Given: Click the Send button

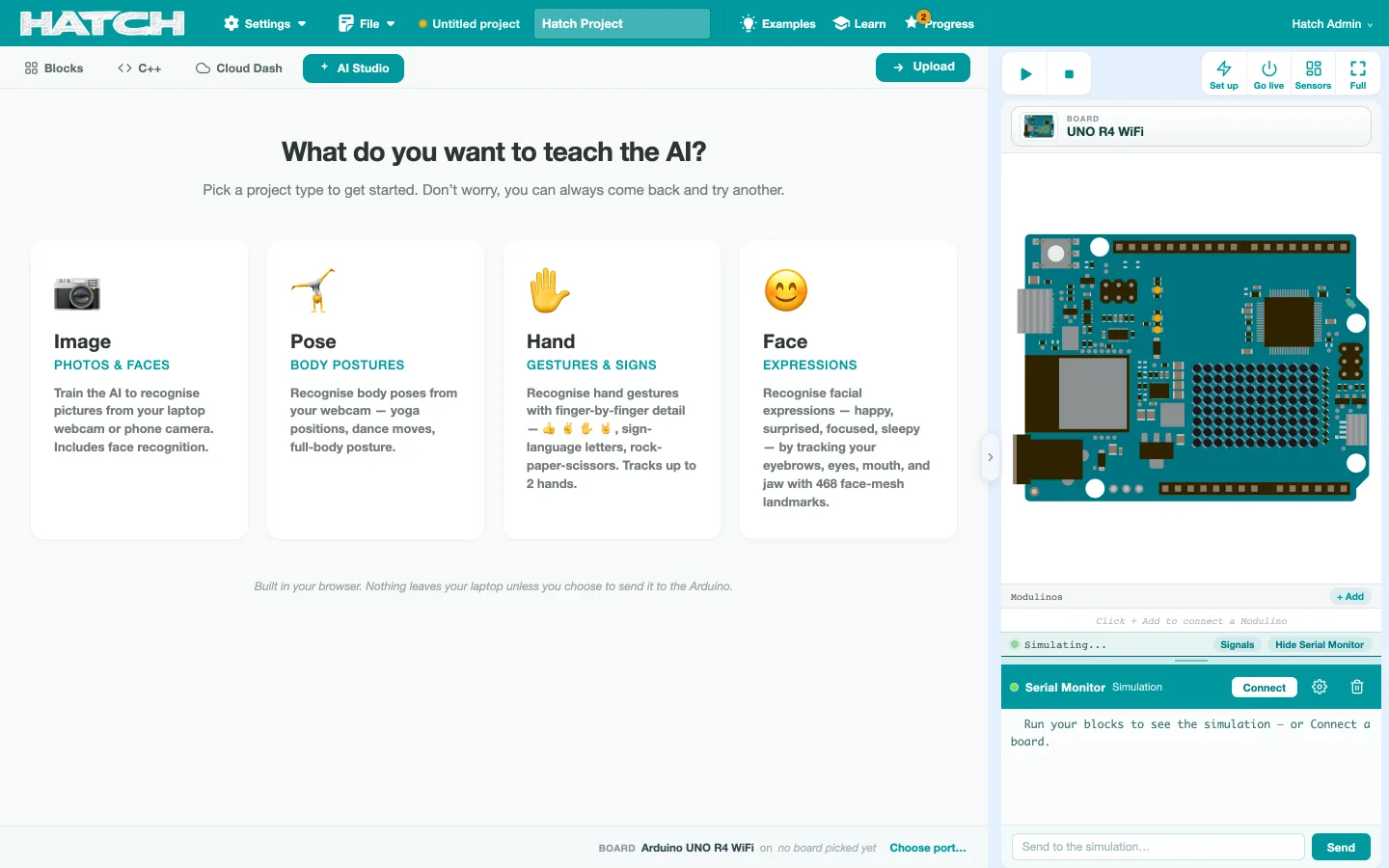Looking at the screenshot, I should coord(1341,847).
